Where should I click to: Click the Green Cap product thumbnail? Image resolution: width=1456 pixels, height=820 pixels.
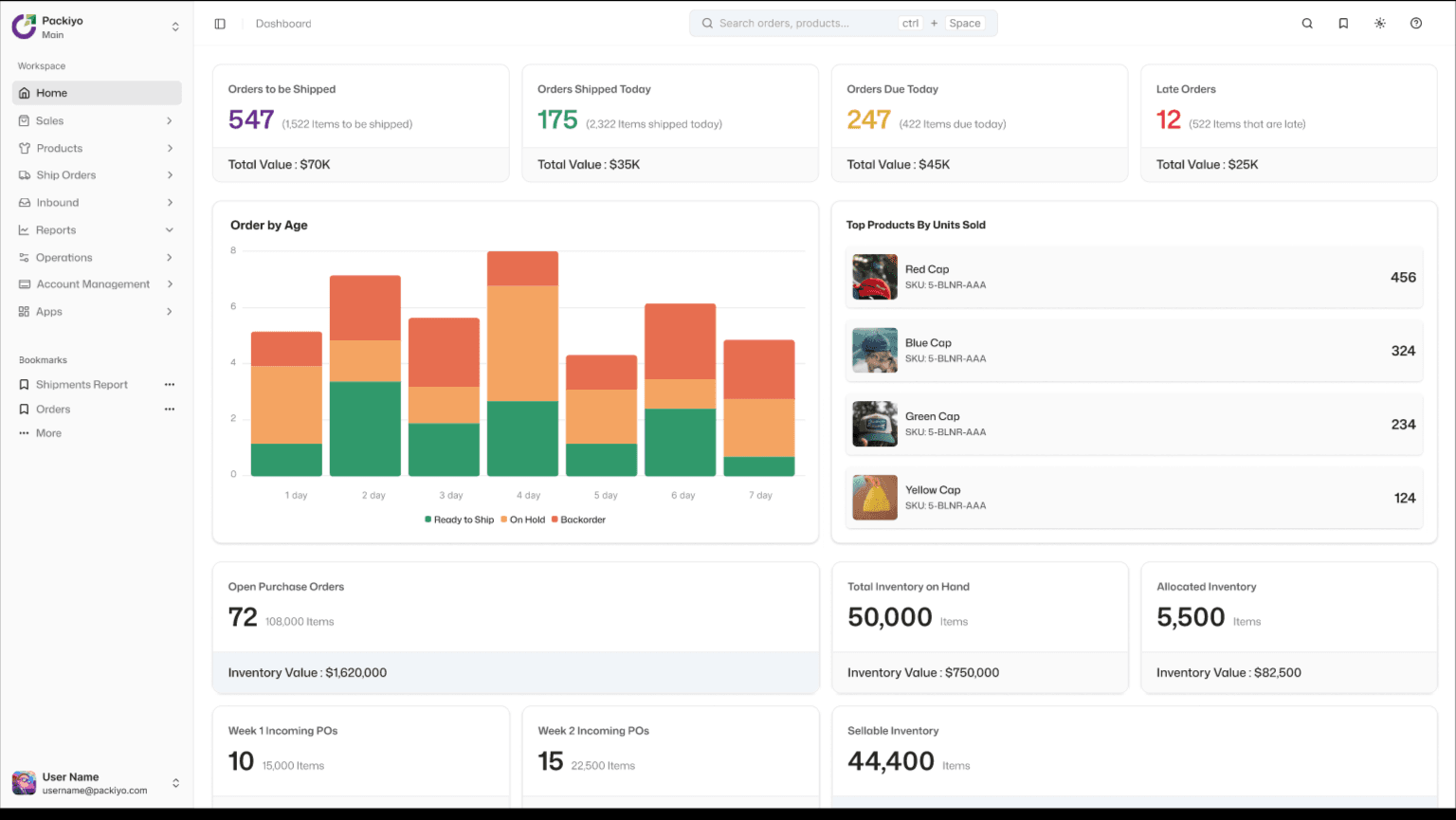point(874,424)
